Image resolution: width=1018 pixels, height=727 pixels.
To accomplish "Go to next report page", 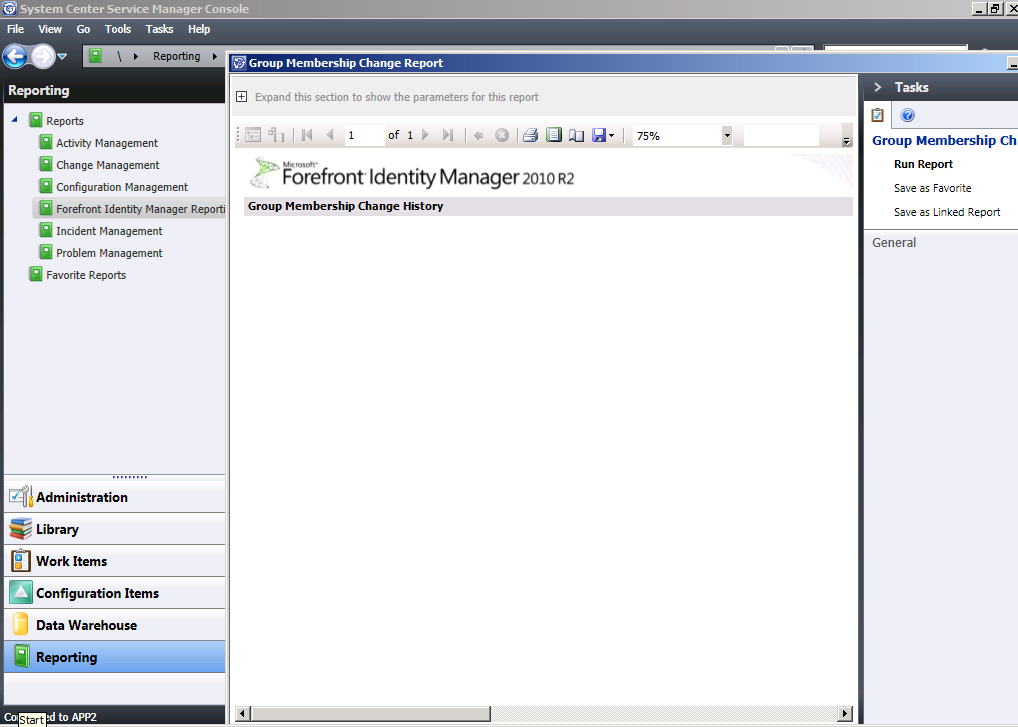I will click(425, 135).
